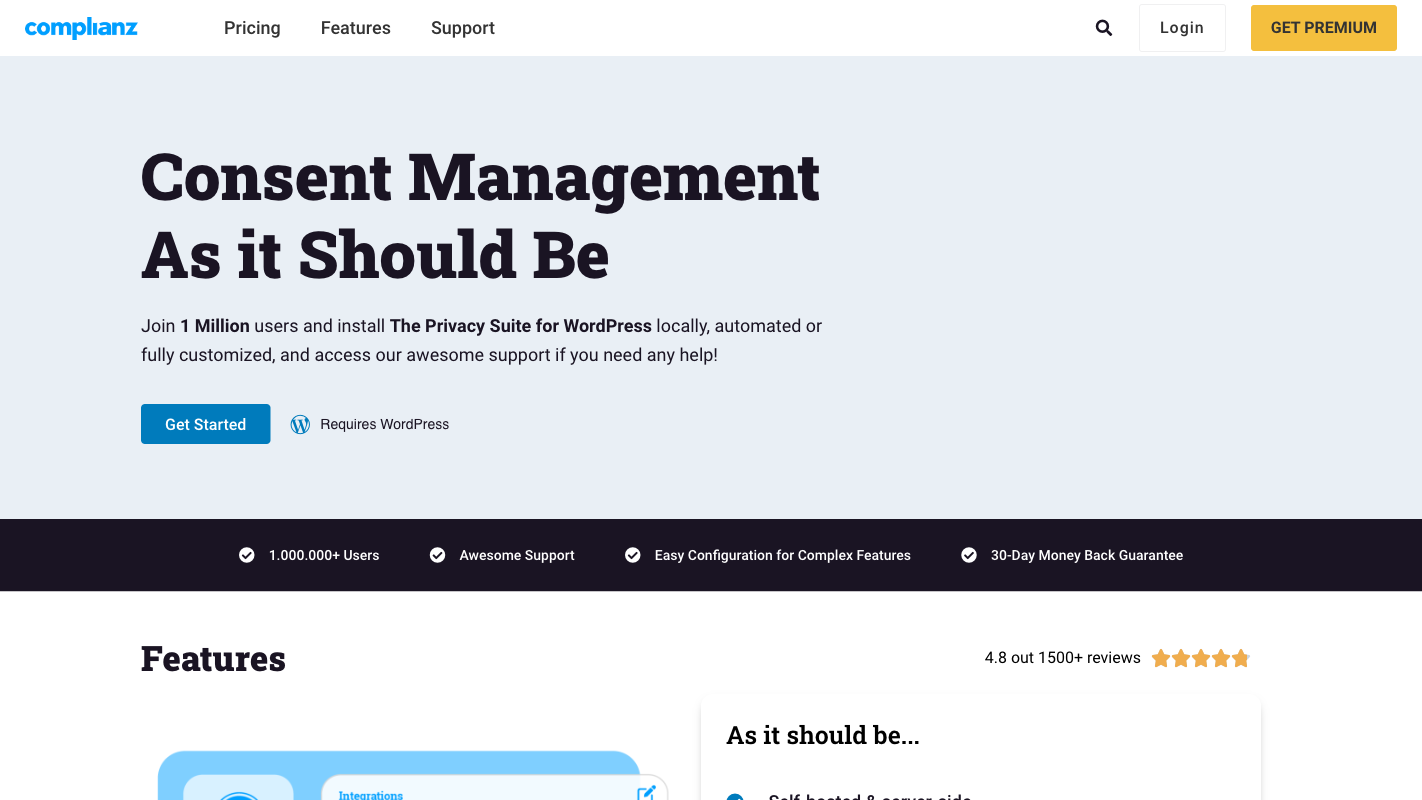Click the Get Started button
Screen dimensions: 1422x800
pos(206,424)
